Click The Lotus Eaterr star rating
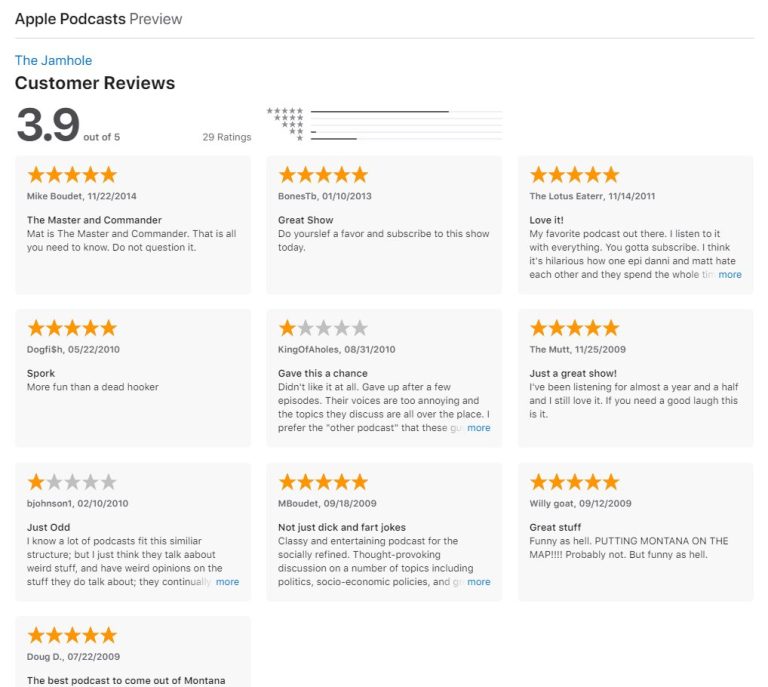 pos(575,175)
